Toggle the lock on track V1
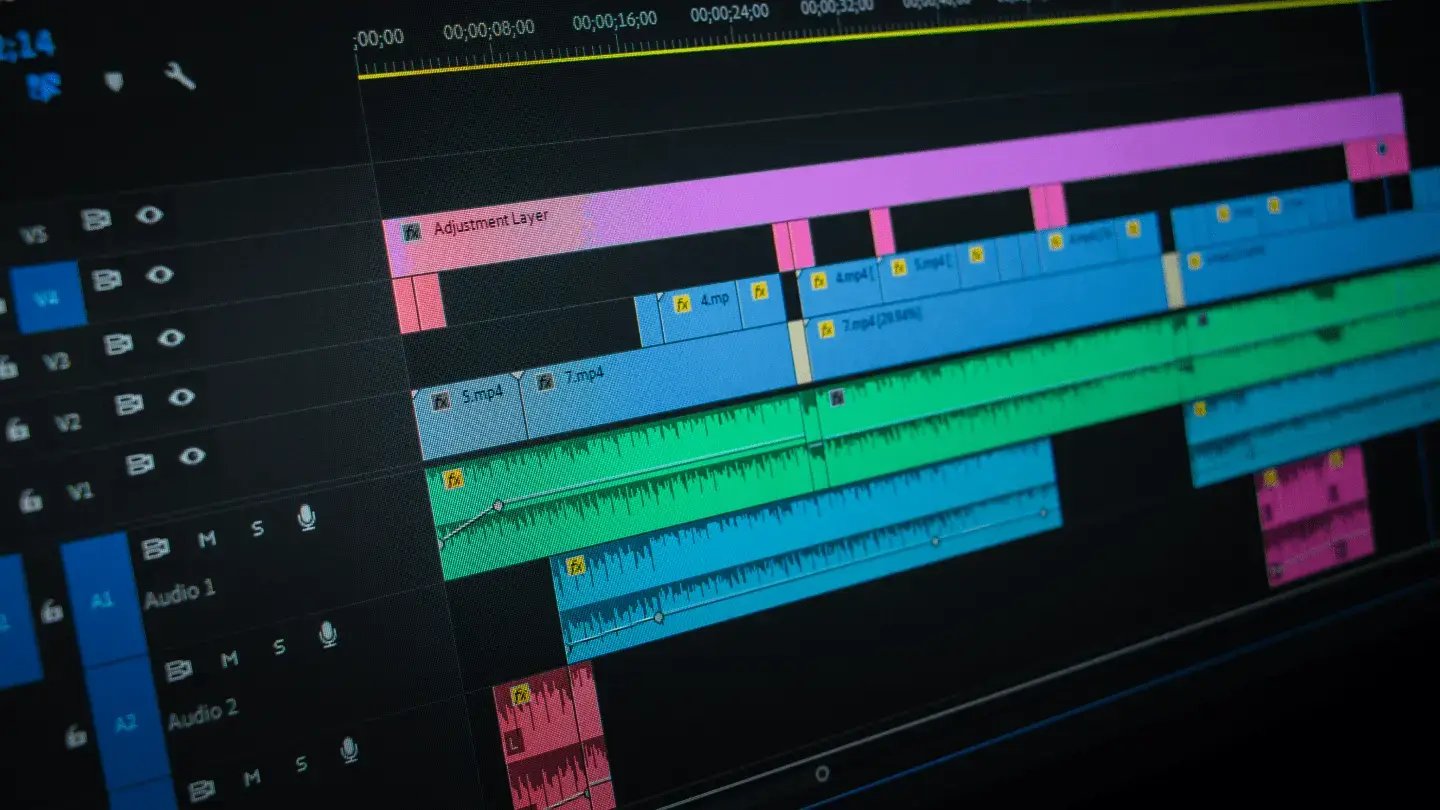1440x810 pixels. point(31,500)
